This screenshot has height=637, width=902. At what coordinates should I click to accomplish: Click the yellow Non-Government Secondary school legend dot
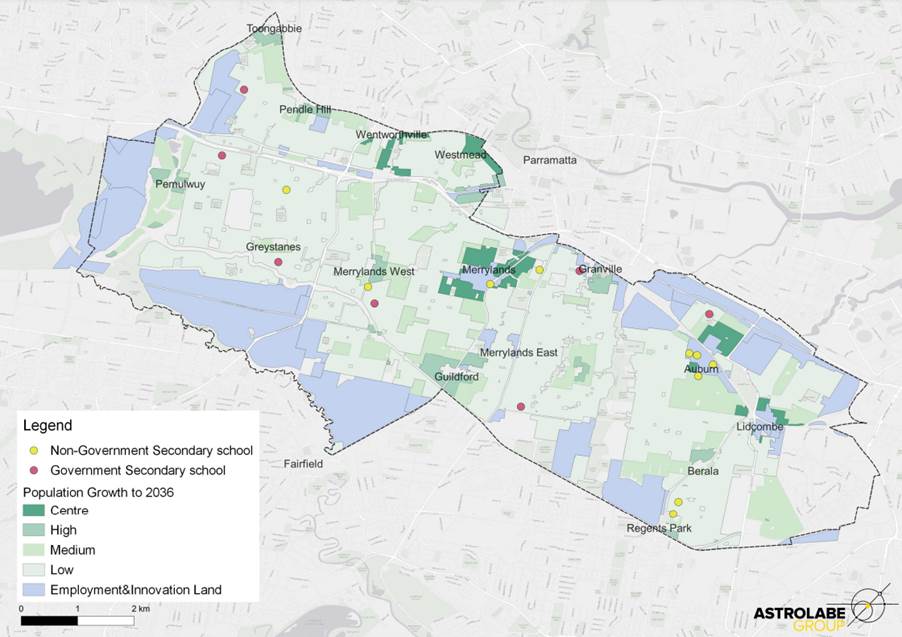(33, 450)
